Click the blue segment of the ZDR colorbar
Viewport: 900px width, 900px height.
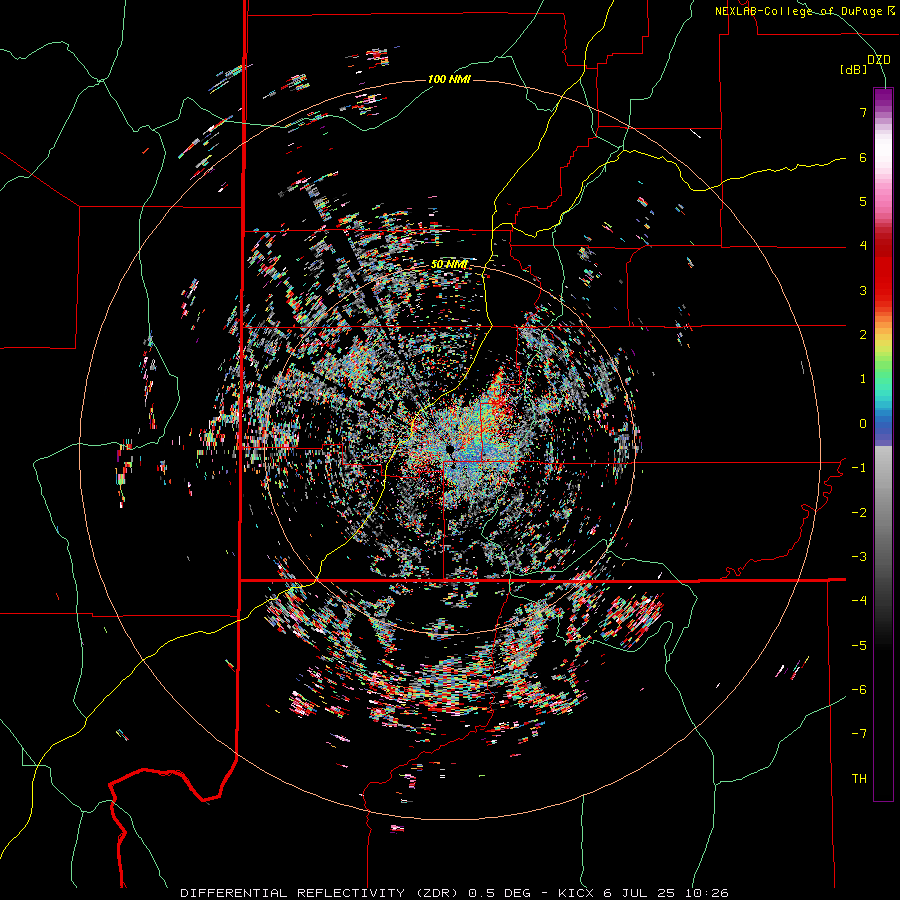point(883,428)
